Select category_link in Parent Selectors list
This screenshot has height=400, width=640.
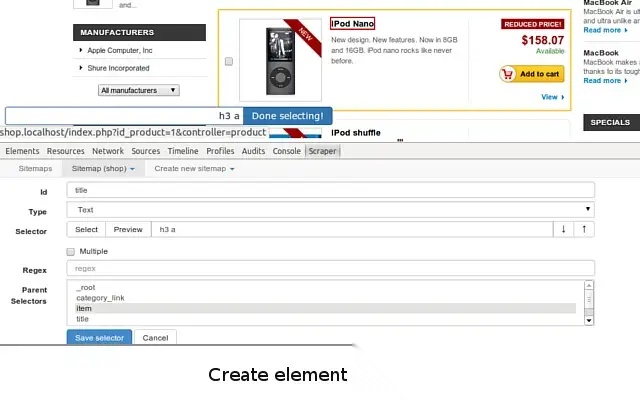tap(326, 298)
